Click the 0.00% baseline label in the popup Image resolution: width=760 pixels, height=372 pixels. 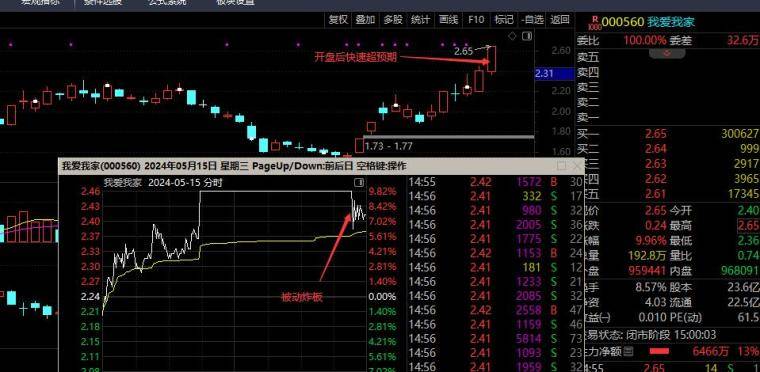coord(383,296)
